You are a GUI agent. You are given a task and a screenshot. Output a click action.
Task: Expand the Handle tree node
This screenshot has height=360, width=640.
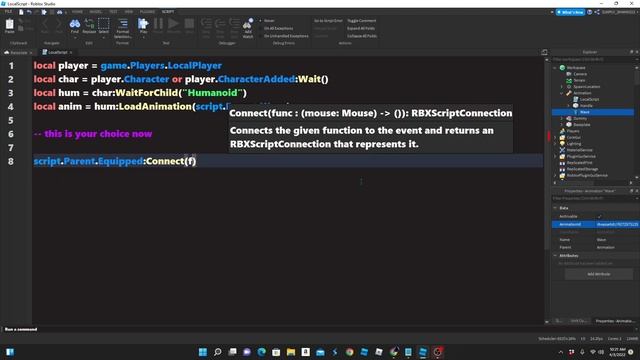click(x=568, y=106)
